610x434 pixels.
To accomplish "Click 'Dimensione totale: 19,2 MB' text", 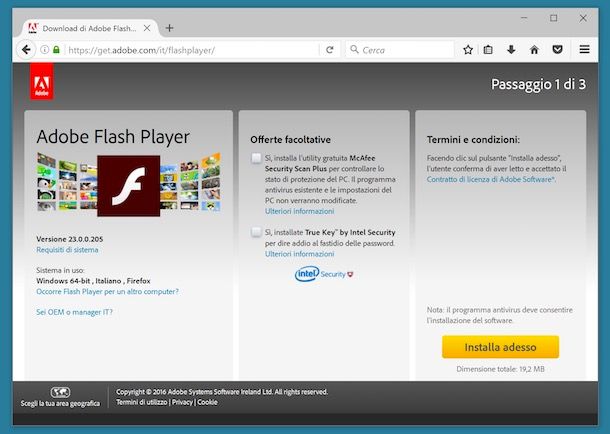I will click(x=500, y=369).
